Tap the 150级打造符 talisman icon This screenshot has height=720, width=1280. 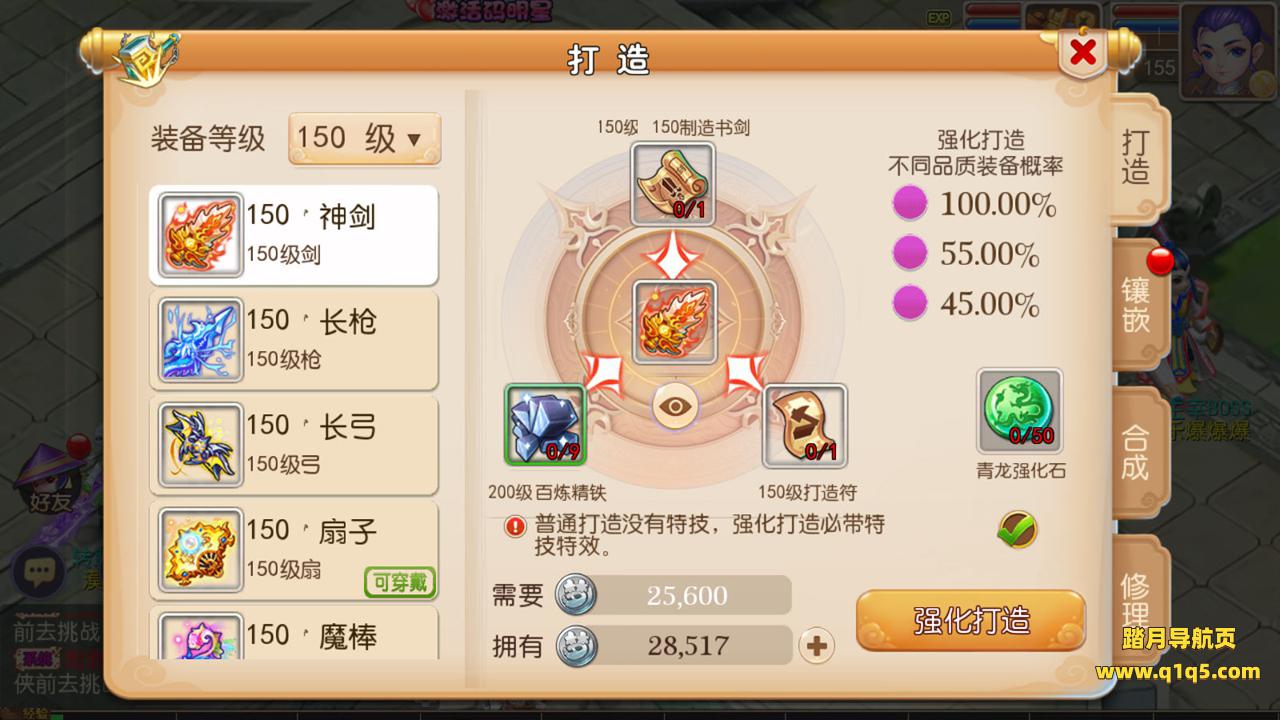[804, 426]
